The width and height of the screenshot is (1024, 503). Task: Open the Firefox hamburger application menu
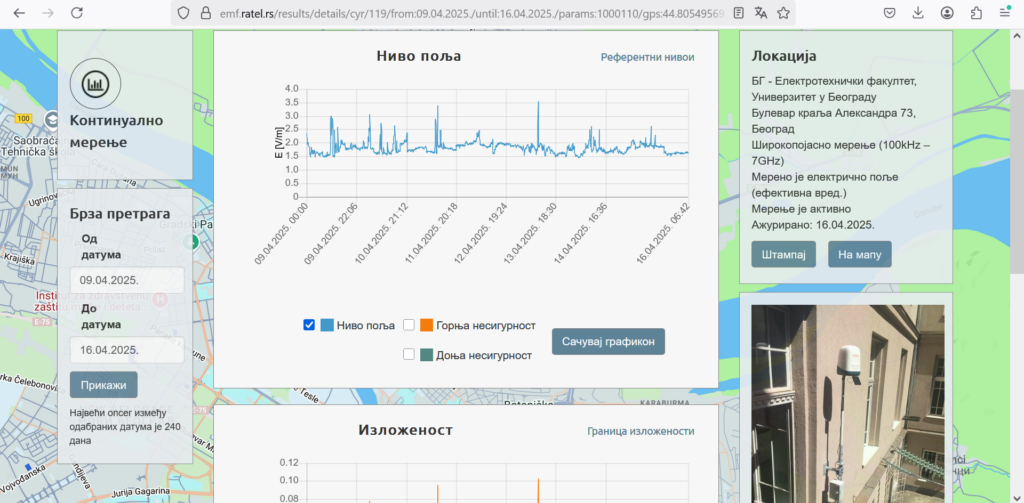[1005, 13]
